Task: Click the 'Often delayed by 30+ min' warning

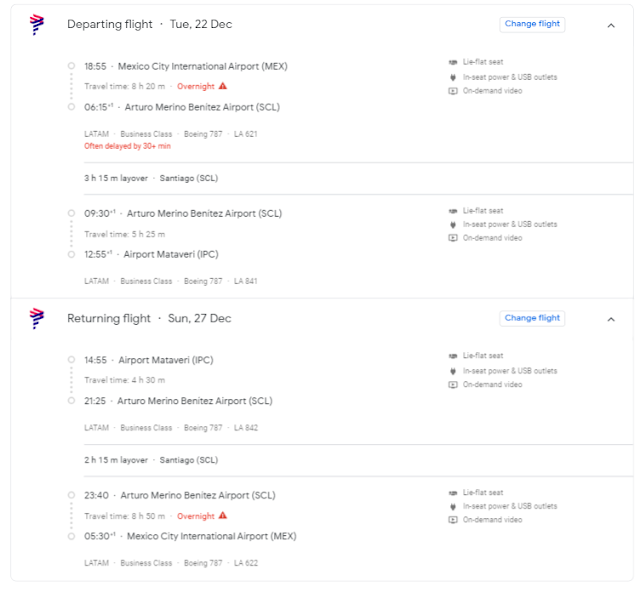Action: tap(127, 146)
